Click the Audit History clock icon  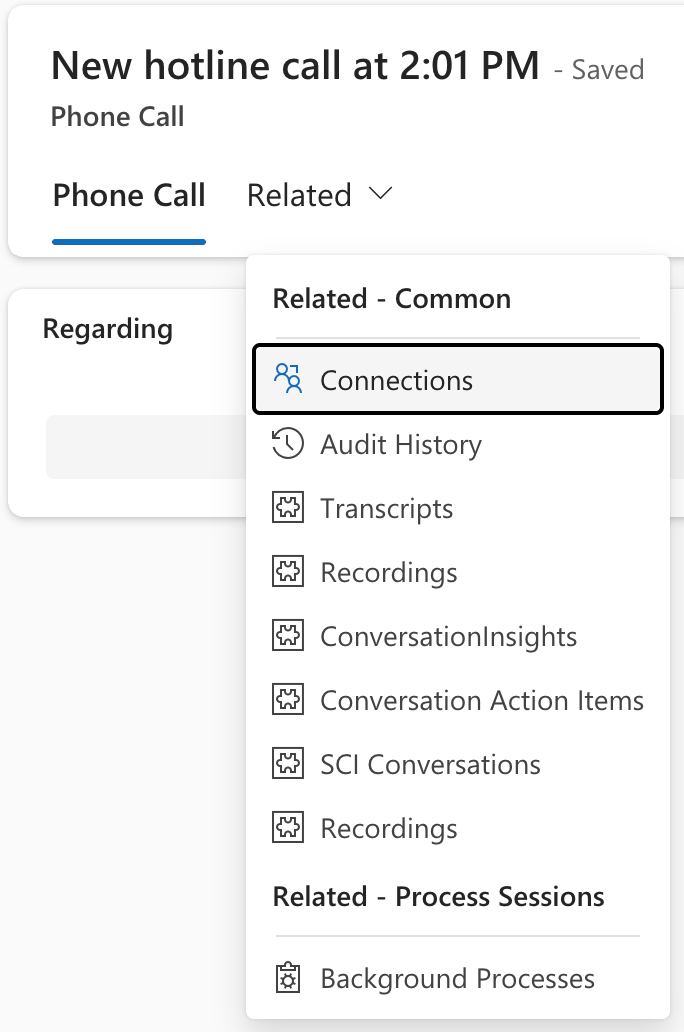tap(288, 444)
